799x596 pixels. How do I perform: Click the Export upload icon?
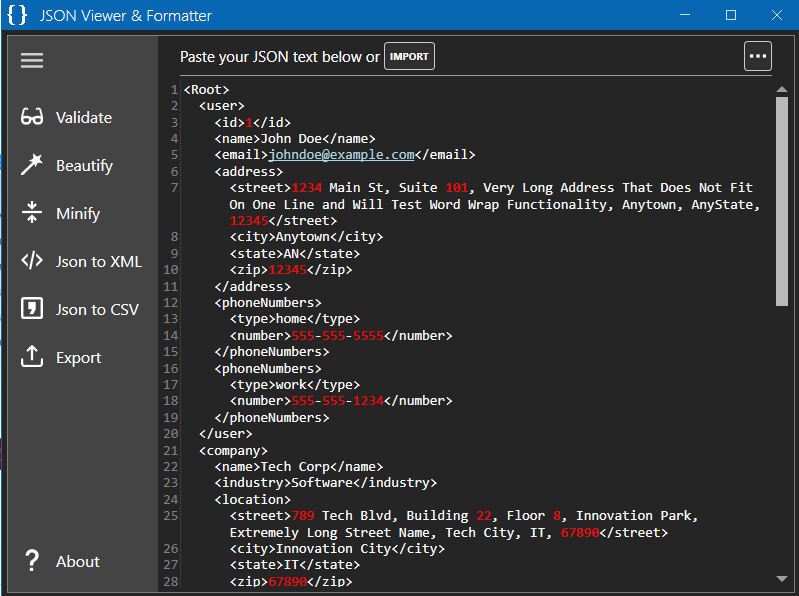(32, 357)
